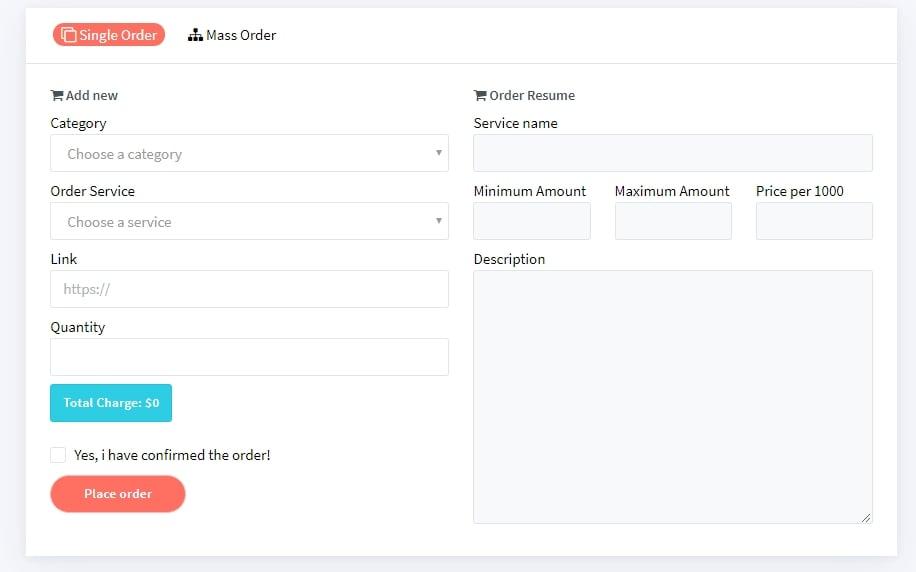The height and width of the screenshot is (572, 916).
Task: Click the copy icon in Single Order tab
Action: (x=69, y=35)
